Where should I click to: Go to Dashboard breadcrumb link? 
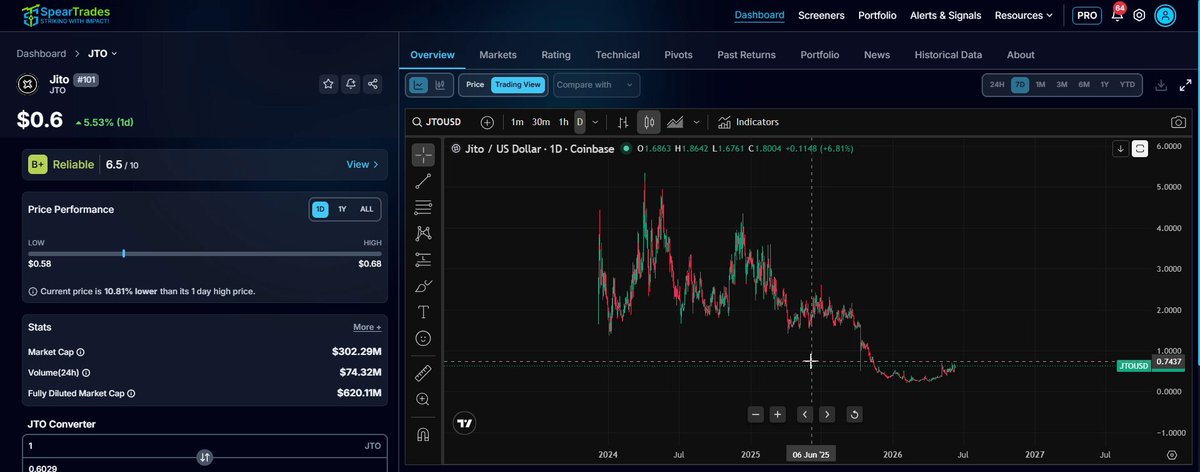[x=41, y=53]
